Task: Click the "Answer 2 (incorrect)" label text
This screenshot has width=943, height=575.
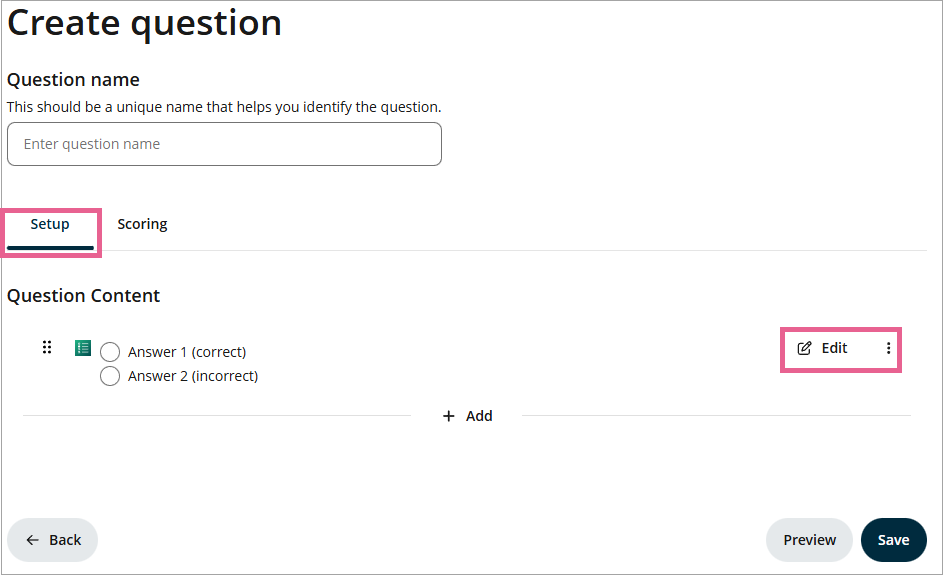Action: [193, 376]
